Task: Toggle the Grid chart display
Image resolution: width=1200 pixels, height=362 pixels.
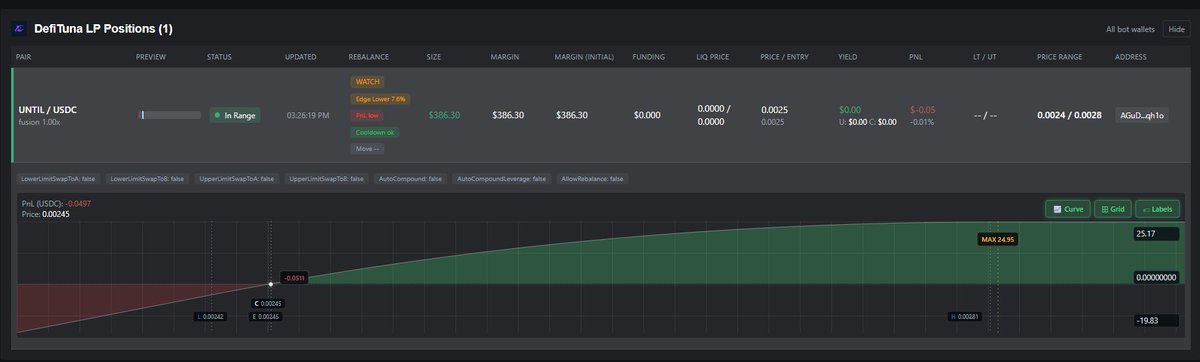Action: click(1112, 209)
